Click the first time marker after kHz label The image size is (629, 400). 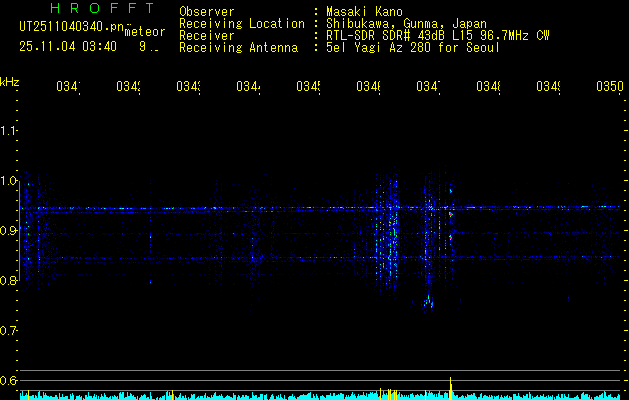(68, 86)
